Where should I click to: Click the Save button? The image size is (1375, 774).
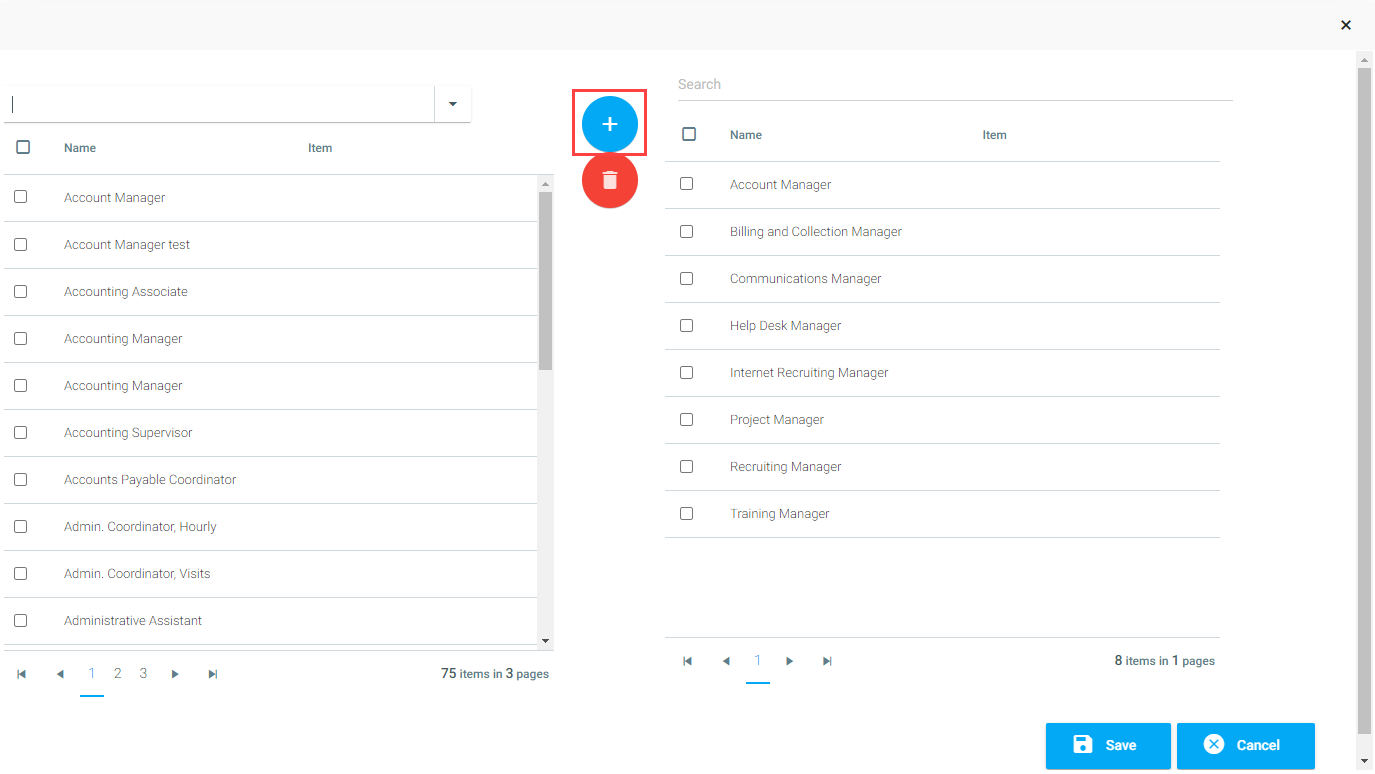pos(1108,746)
